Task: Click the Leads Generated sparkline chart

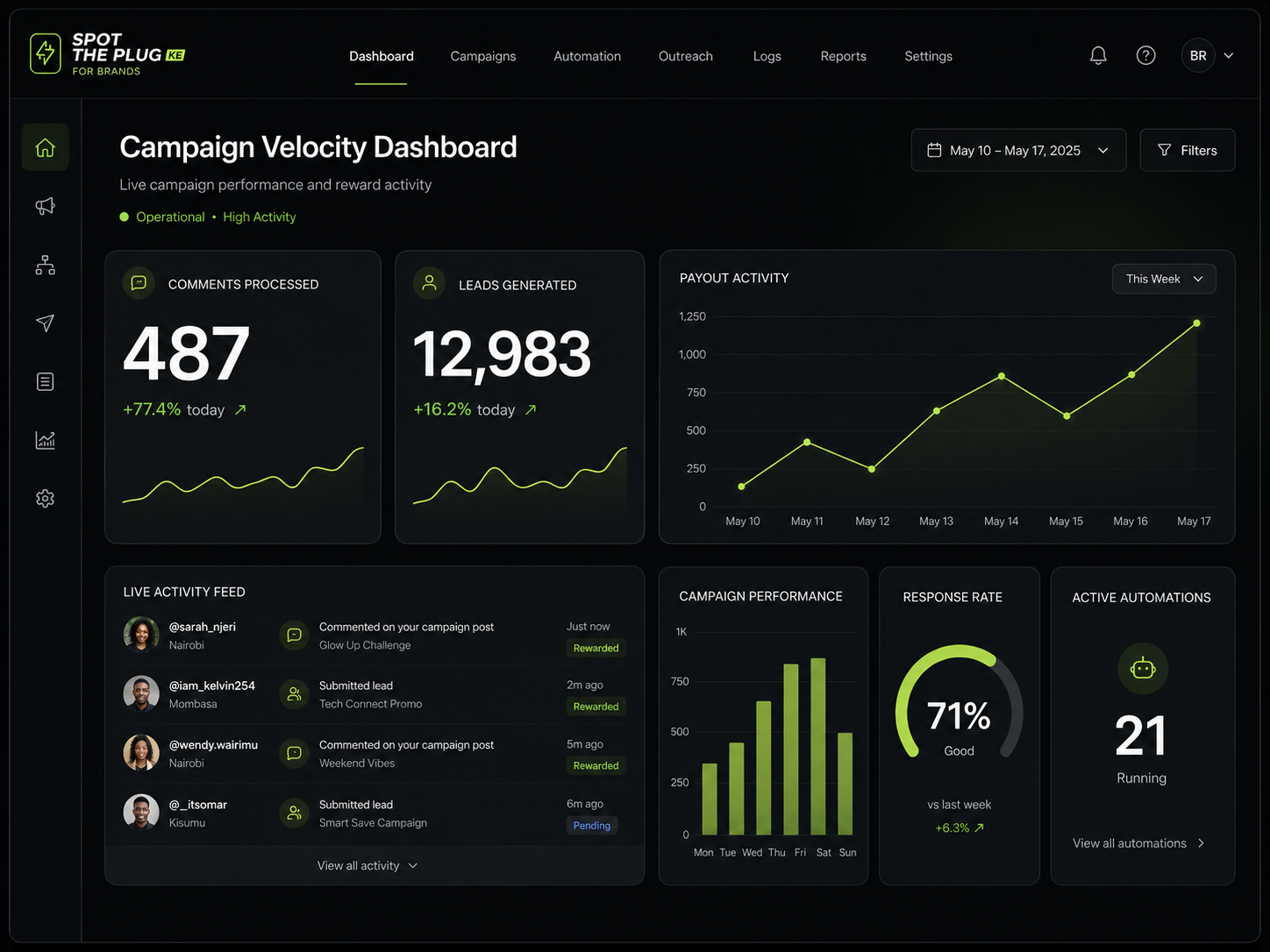Action: tap(520, 476)
